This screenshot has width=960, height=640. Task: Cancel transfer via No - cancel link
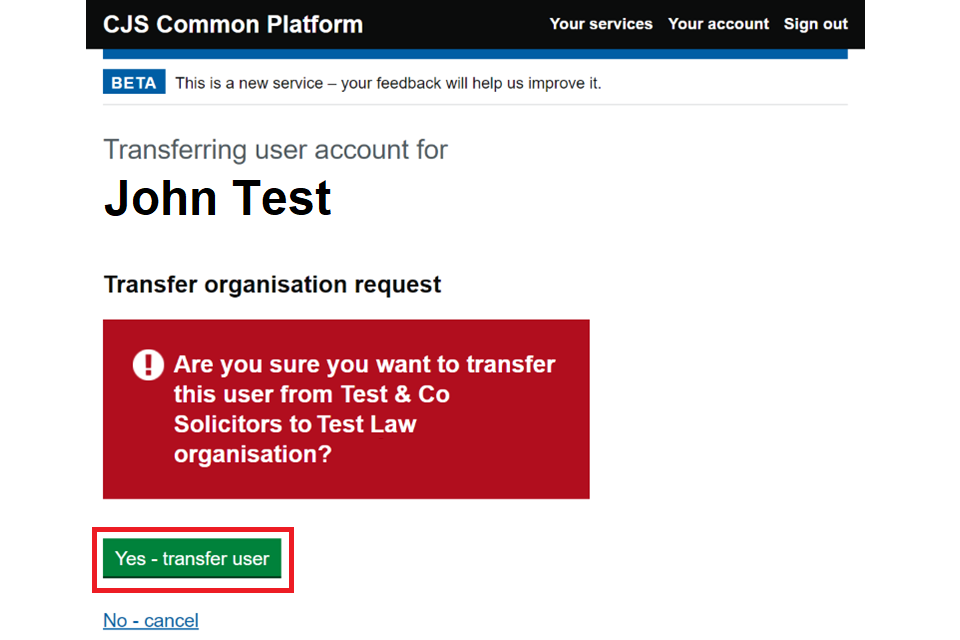tap(151, 620)
